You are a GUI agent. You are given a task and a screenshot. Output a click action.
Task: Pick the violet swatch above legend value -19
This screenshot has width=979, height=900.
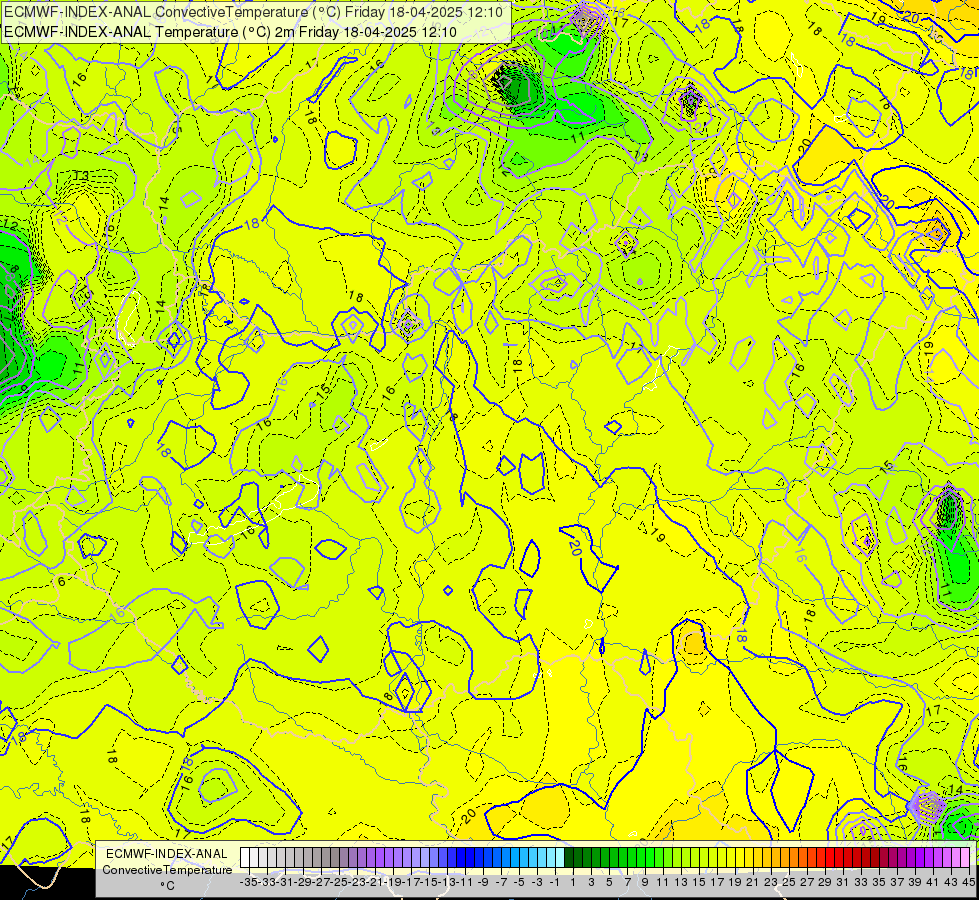(388, 858)
